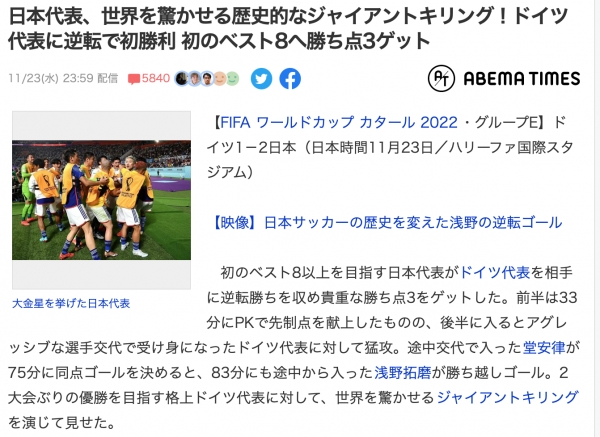Click the ABEMA TIMES publisher name

pyautogui.click(x=522, y=78)
